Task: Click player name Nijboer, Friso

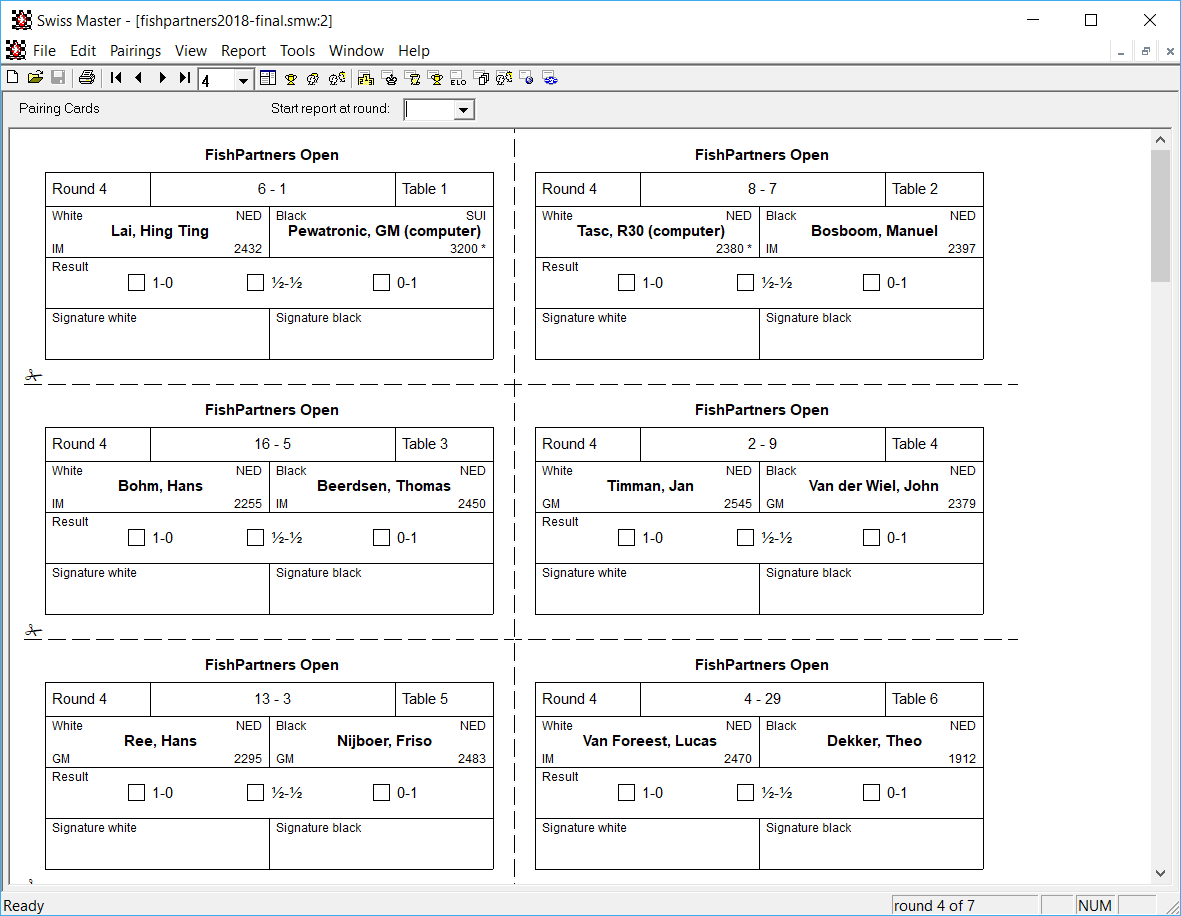Action: point(384,740)
